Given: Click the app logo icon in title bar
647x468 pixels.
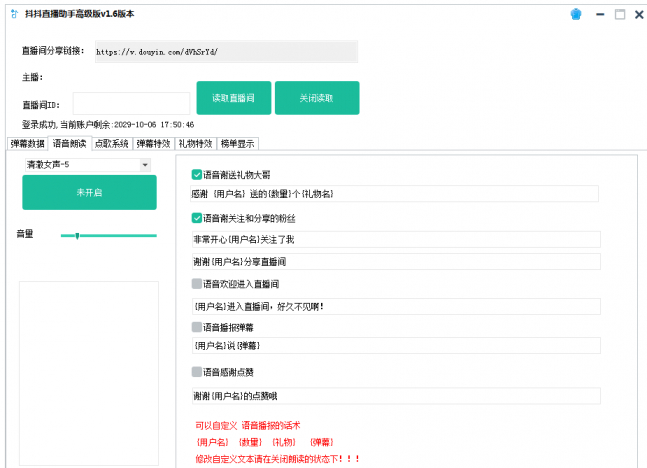Looking at the screenshot, I should (x=14, y=14).
